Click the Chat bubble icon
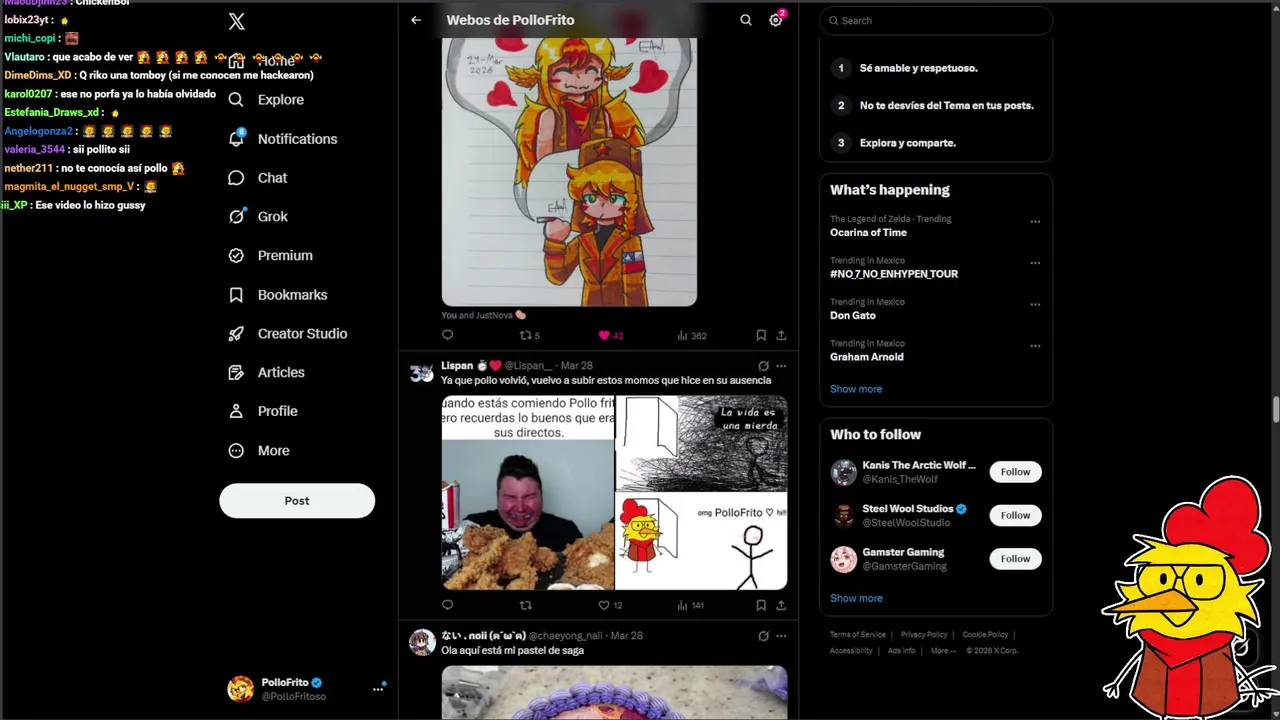Image resolution: width=1280 pixels, height=720 pixels. pos(236,178)
